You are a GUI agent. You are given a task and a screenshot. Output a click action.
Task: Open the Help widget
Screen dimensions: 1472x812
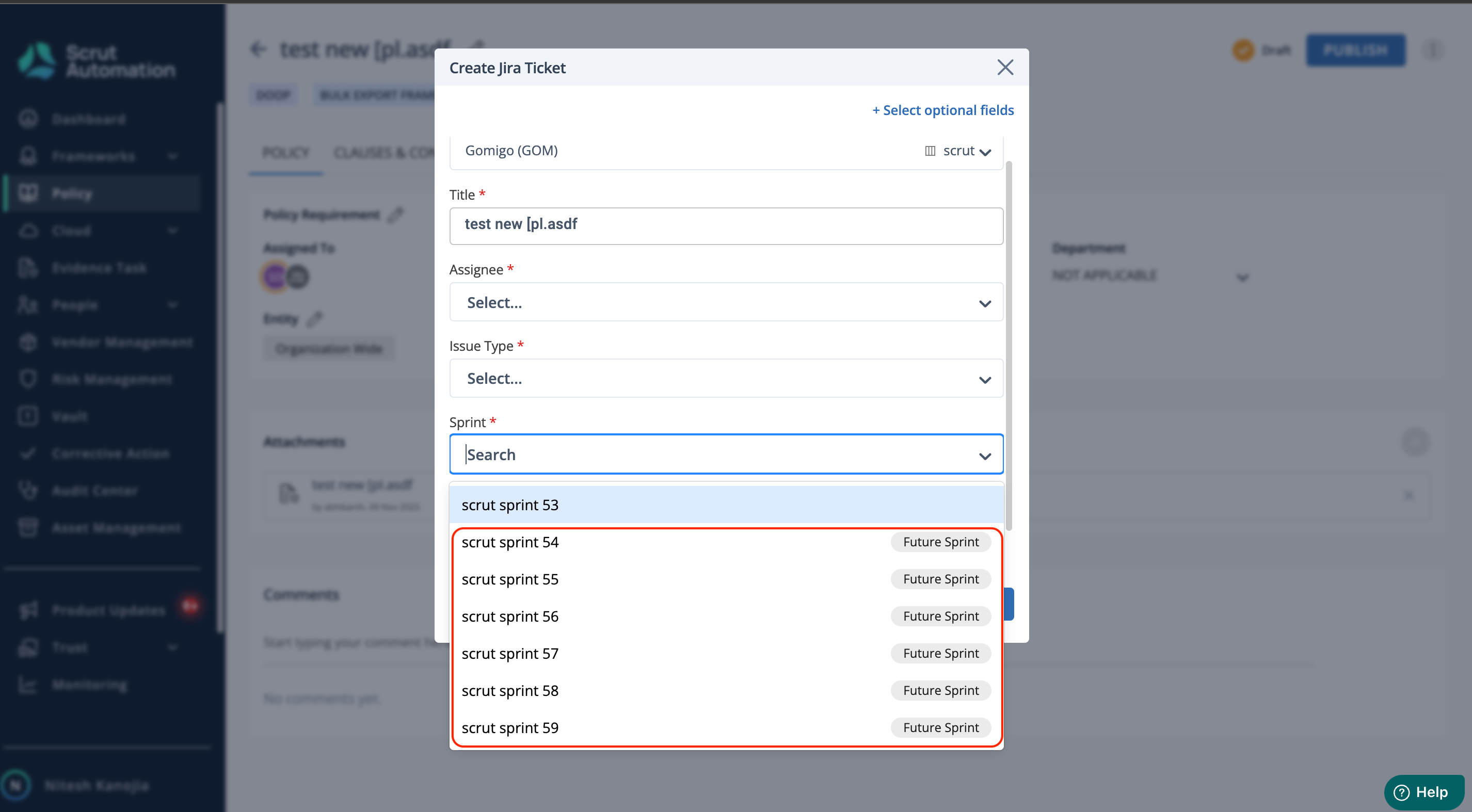(x=1423, y=792)
